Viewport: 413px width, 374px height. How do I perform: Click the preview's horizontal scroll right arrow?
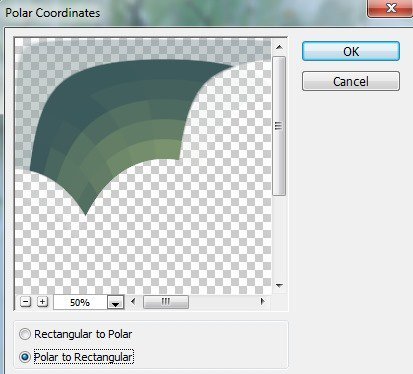[x=262, y=302]
